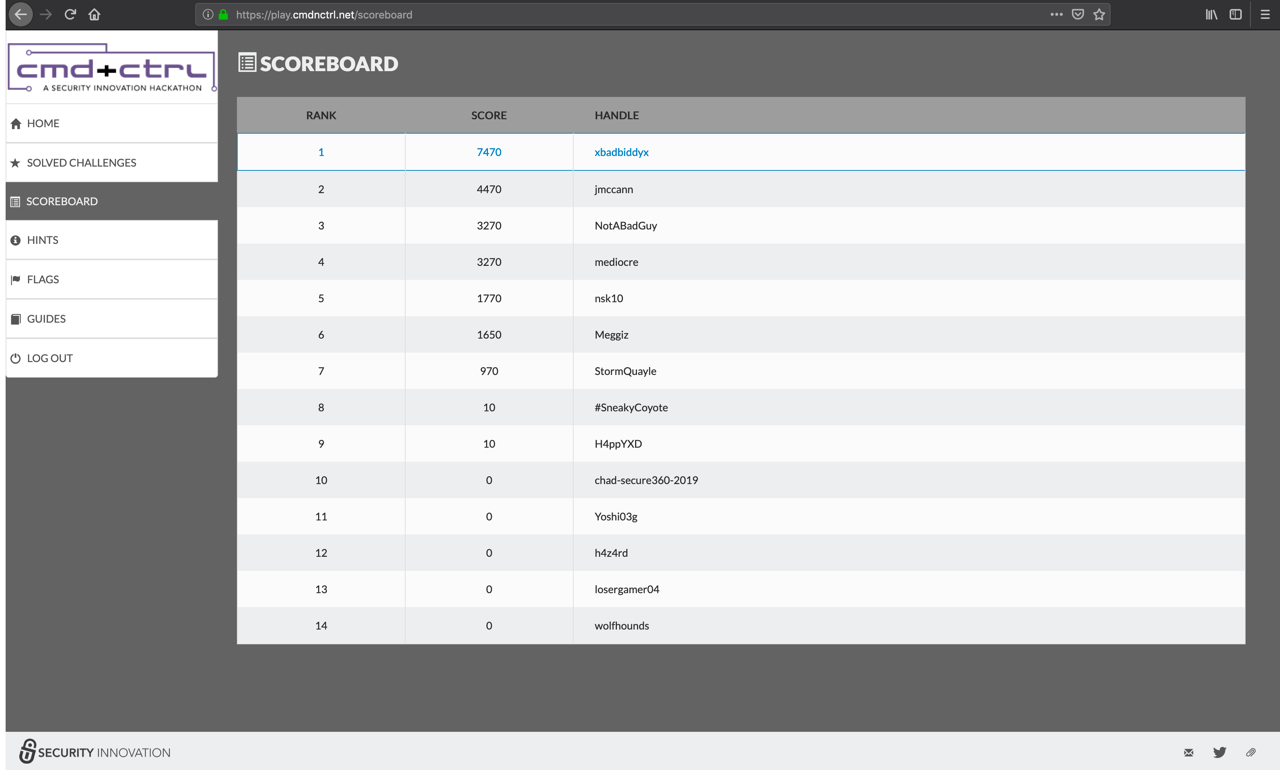Open the Firefox hamburger menu
This screenshot has height=770, width=1280.
1265,15
